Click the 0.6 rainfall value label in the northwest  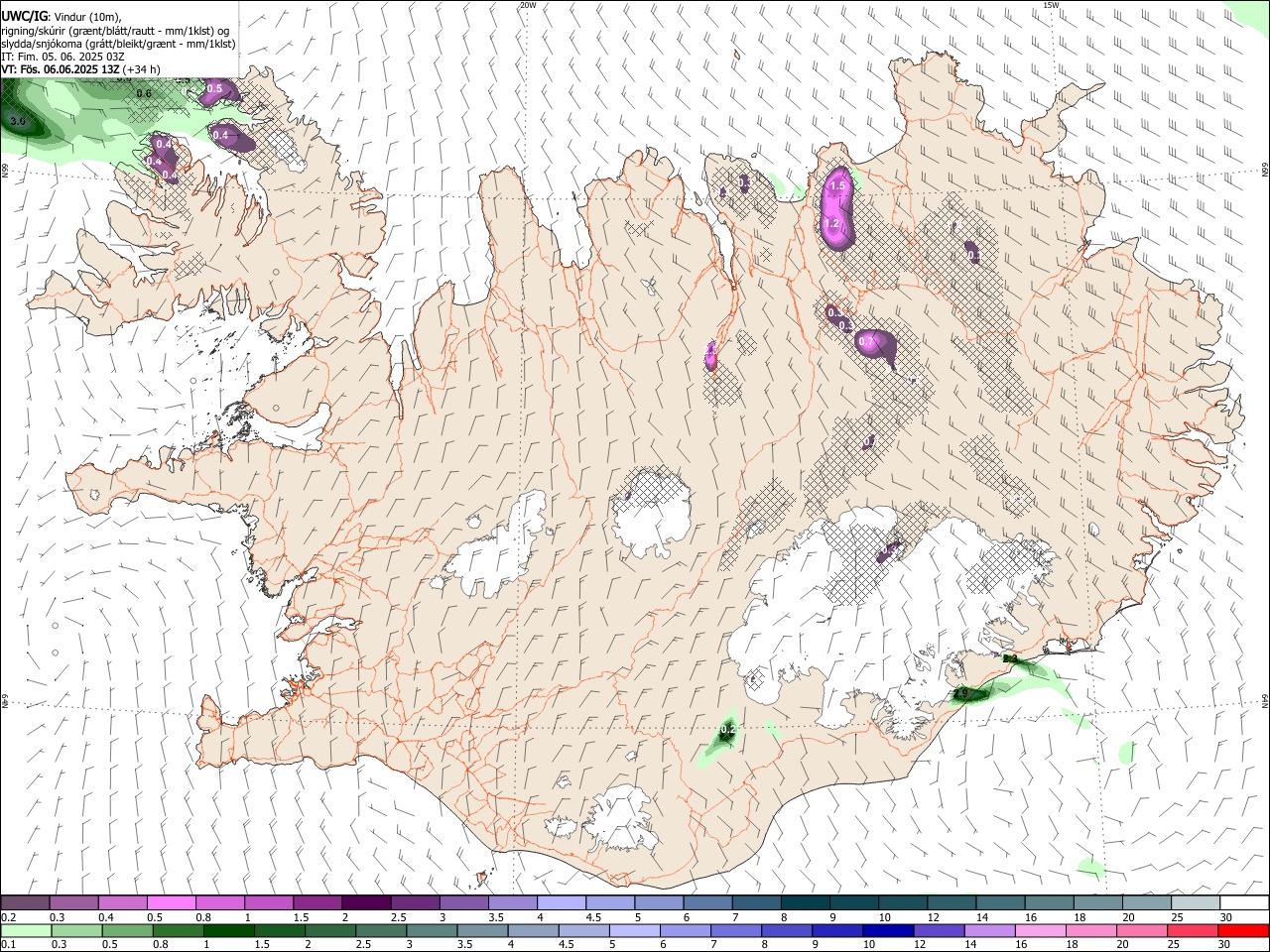144,94
